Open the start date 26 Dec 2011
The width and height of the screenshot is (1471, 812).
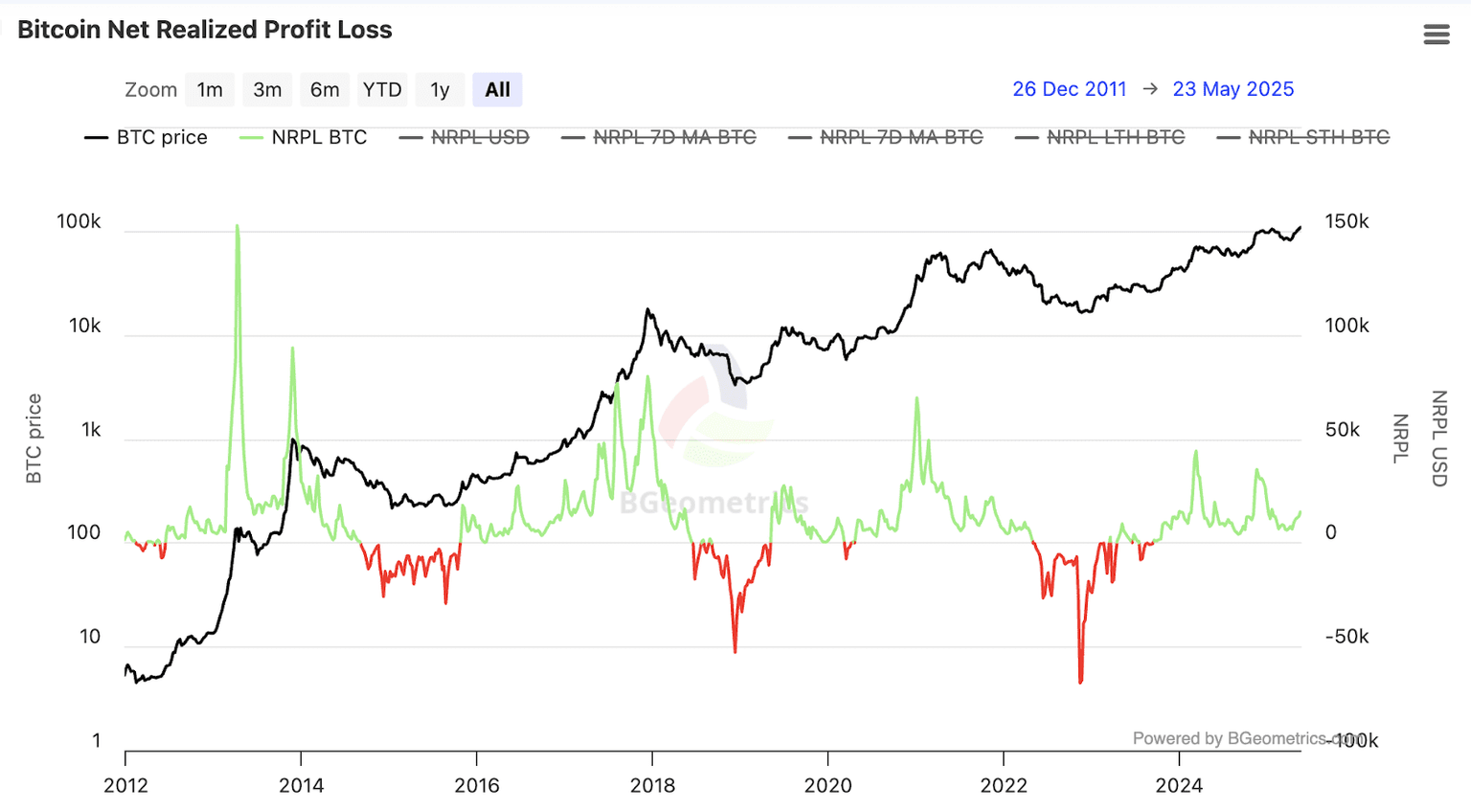[1070, 88]
